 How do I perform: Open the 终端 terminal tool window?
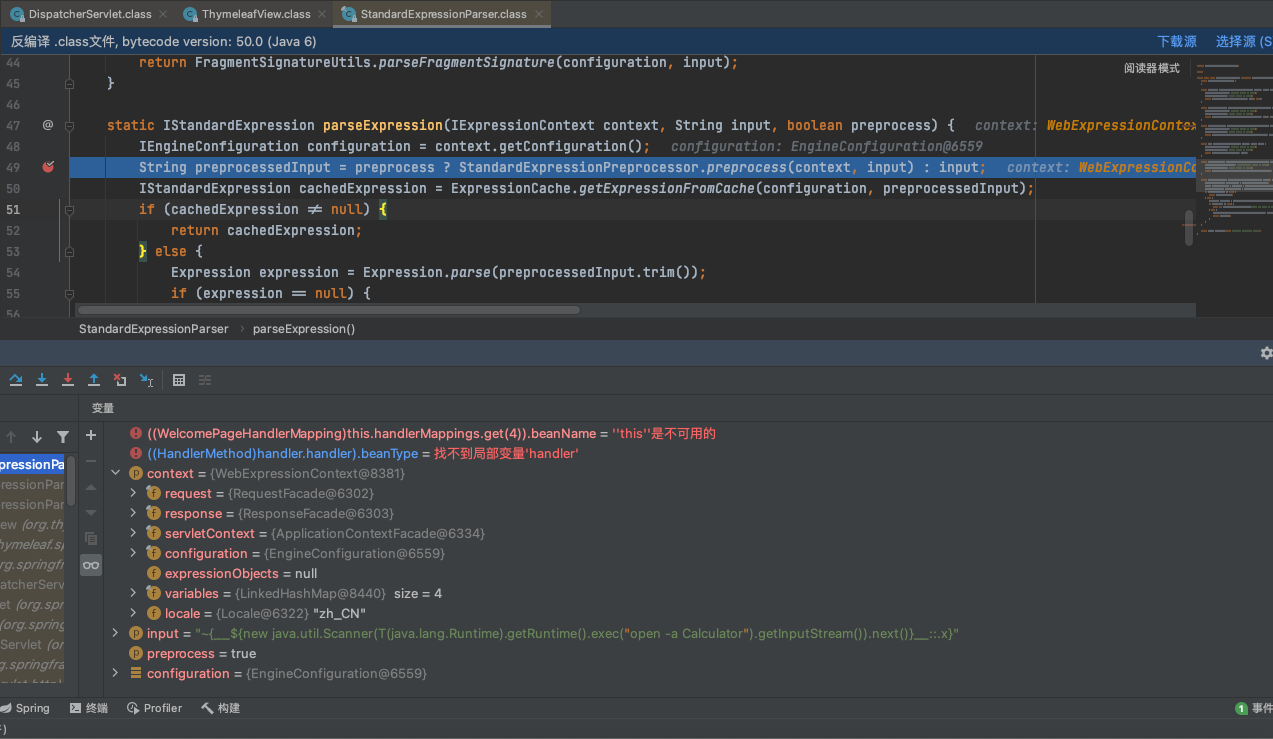tap(89, 708)
